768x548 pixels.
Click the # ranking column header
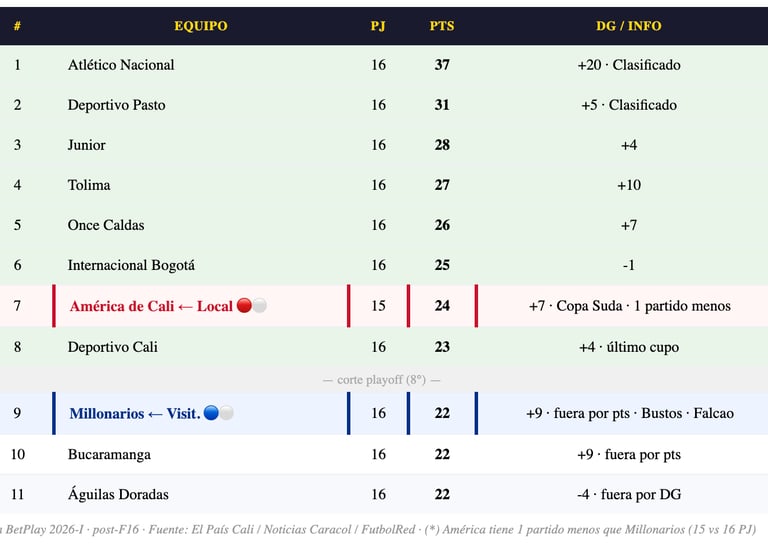pos(17,26)
